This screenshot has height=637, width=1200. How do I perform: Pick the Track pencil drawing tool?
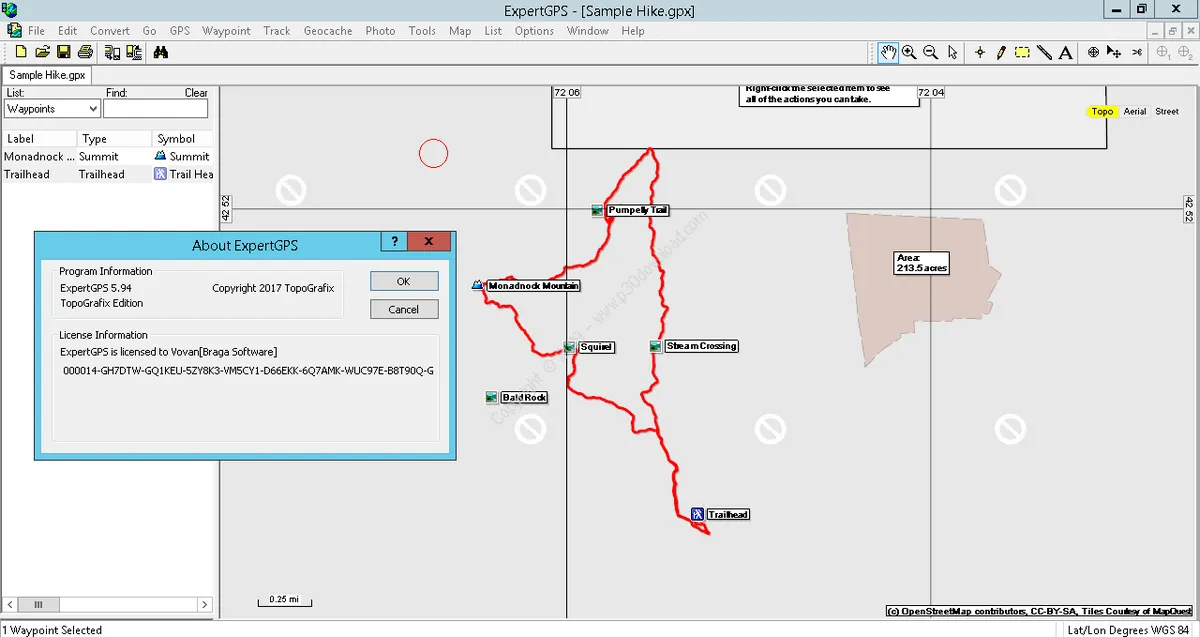[1001, 52]
